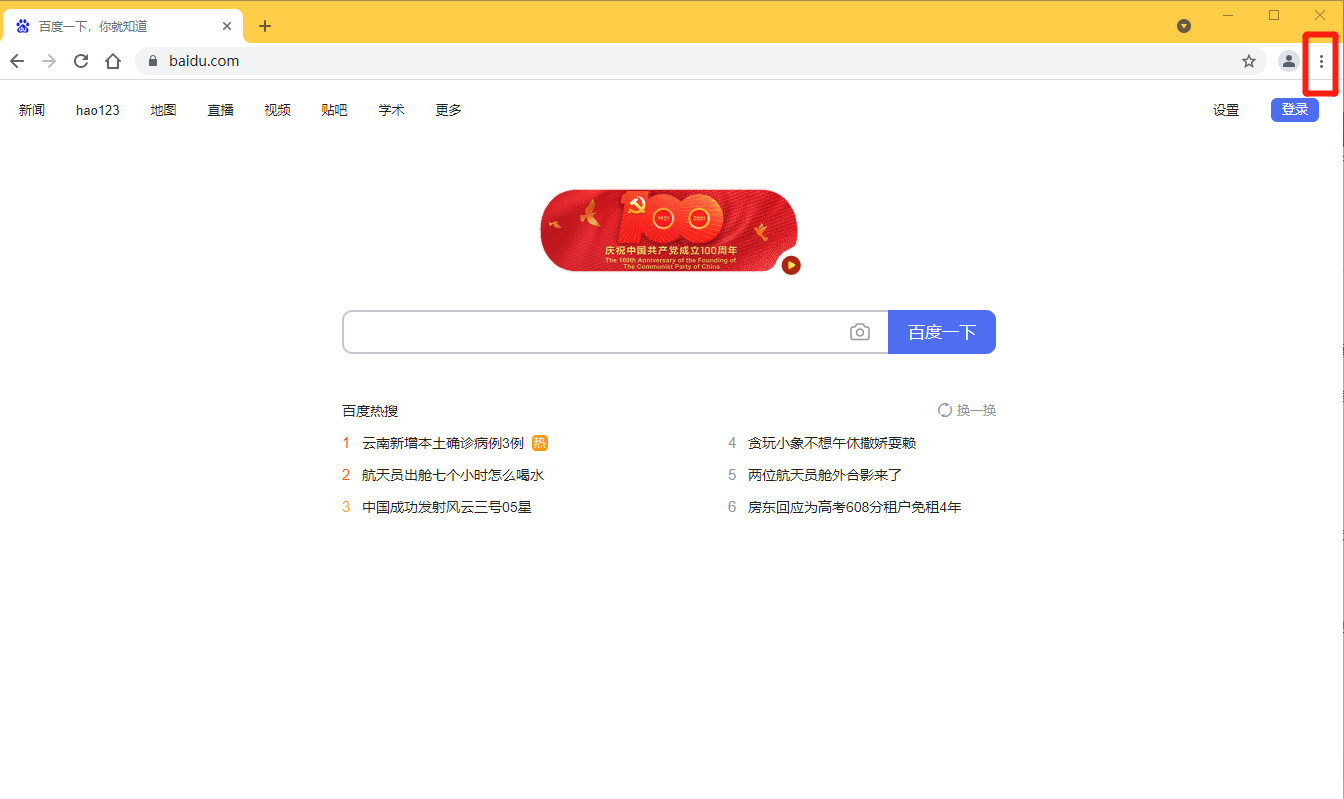This screenshot has height=799, width=1344.
Task: Open the 贴吧 link
Action: coord(334,110)
